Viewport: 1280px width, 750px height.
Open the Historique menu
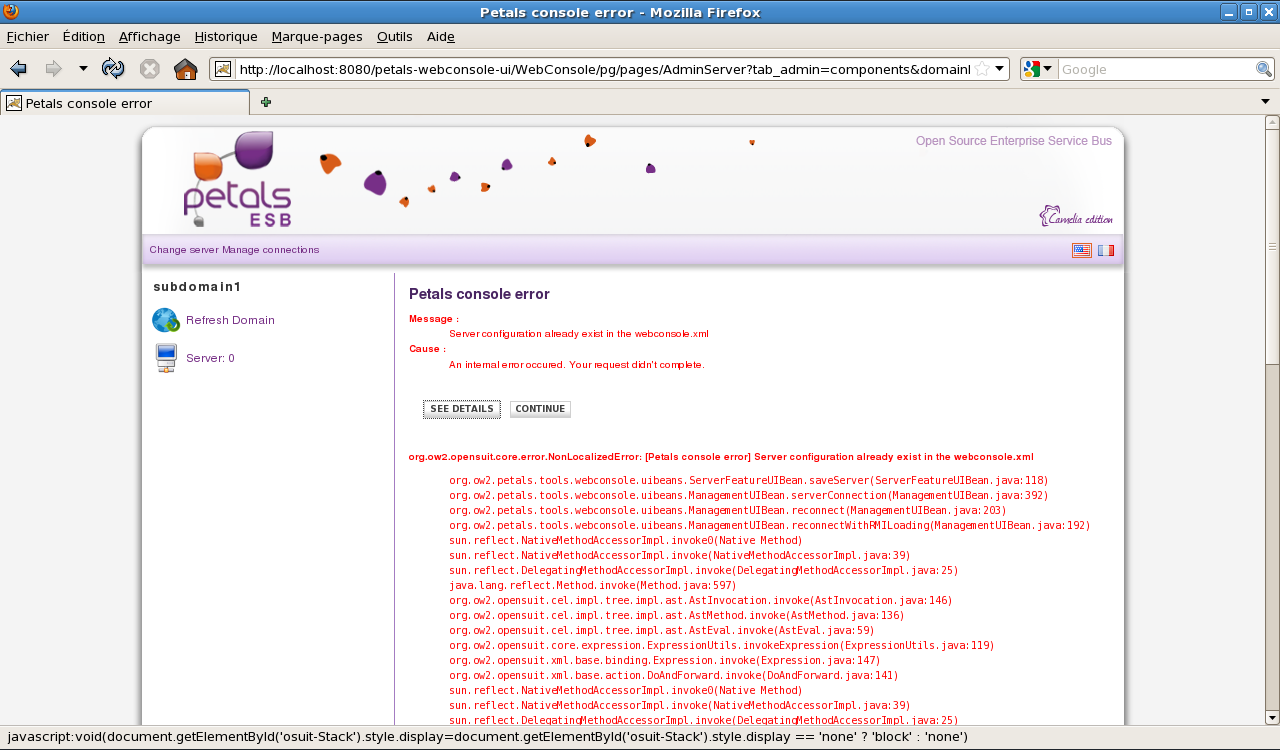coord(226,36)
